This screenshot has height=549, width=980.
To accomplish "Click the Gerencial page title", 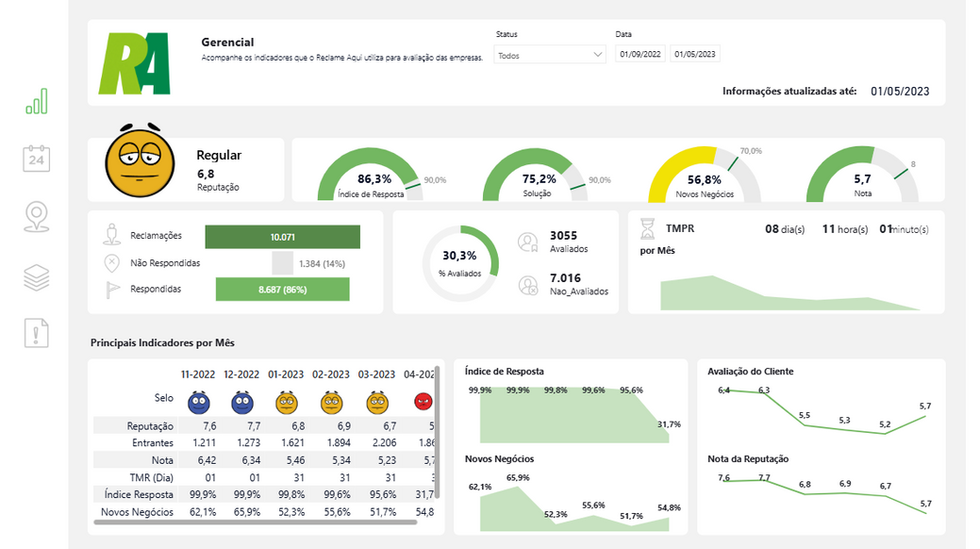I will click(x=228, y=42).
